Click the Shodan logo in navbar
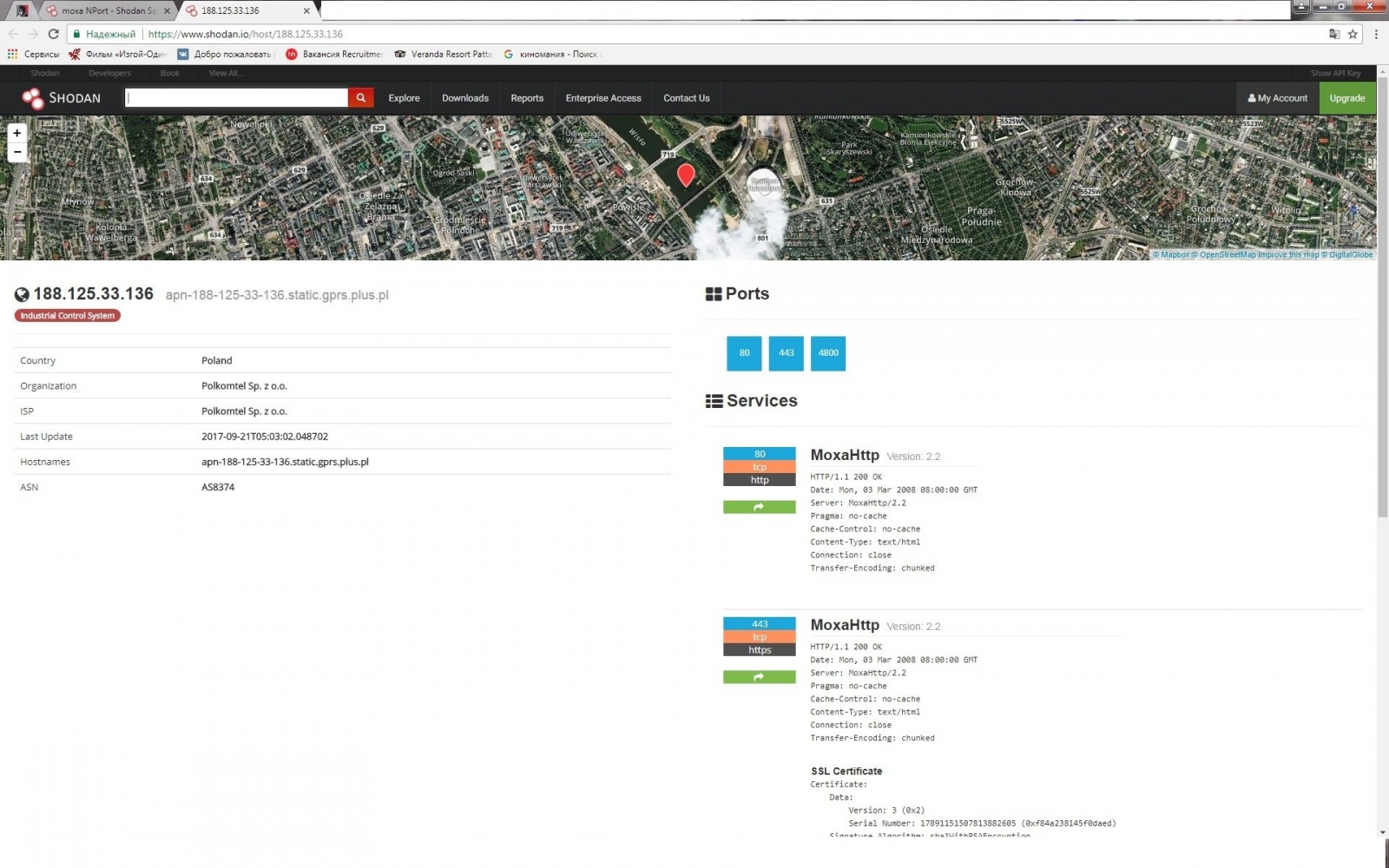Screen dimensions: 1389x868 coord(62,98)
